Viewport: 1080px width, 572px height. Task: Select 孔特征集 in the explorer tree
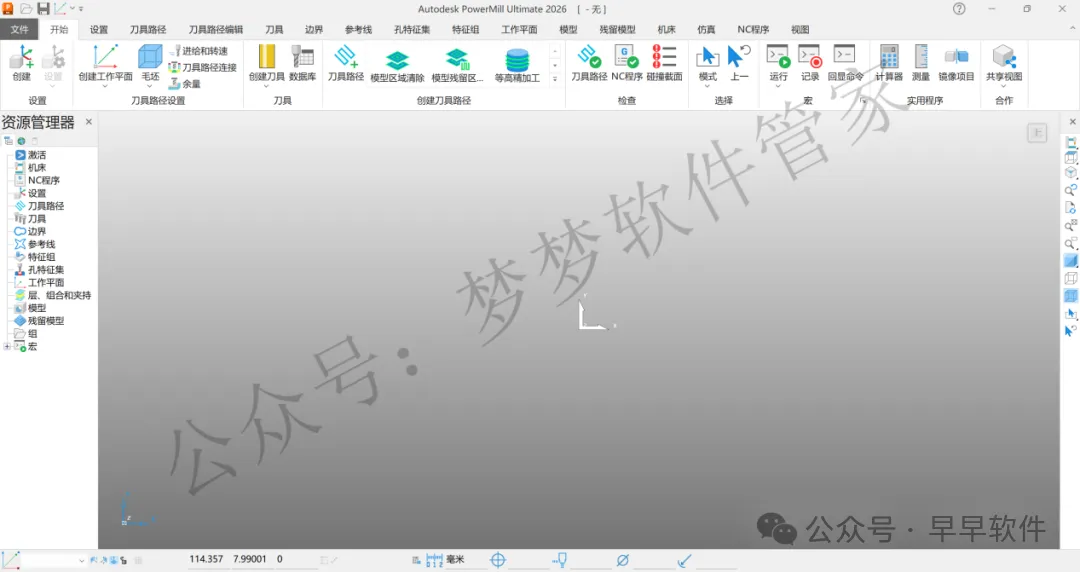pyautogui.click(x=45, y=269)
